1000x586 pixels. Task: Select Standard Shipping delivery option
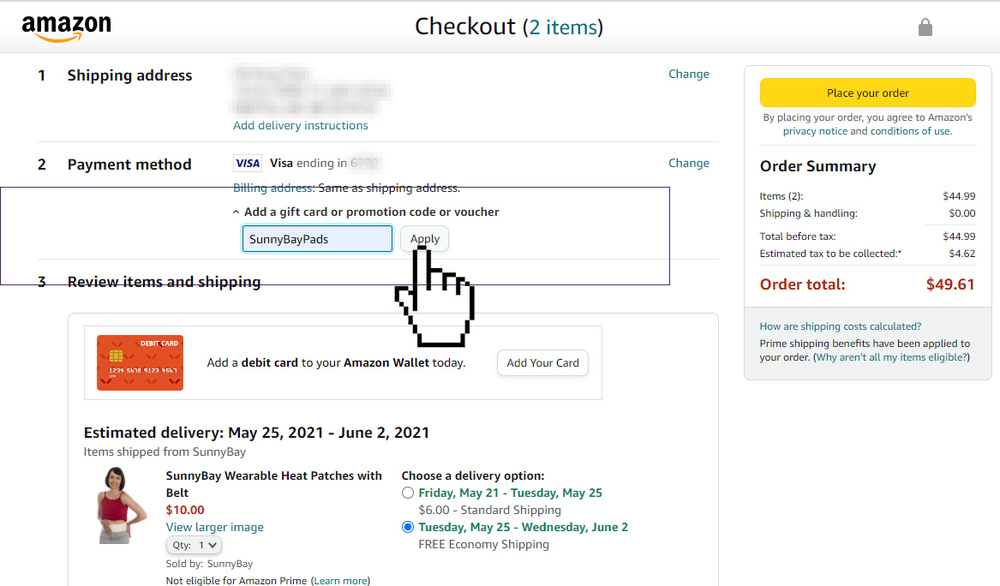(408, 493)
